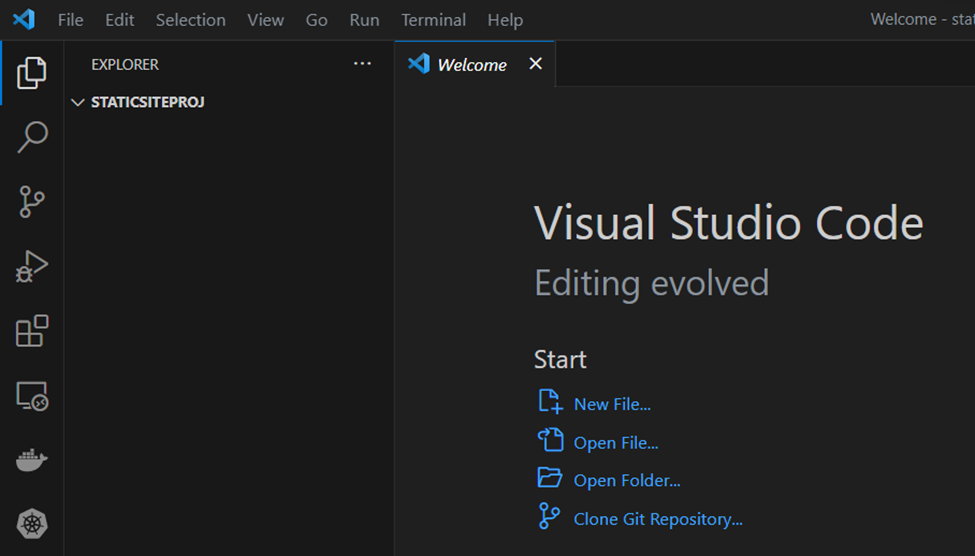This screenshot has height=556, width=975.
Task: Switch to the Welcome tab
Action: coord(474,64)
